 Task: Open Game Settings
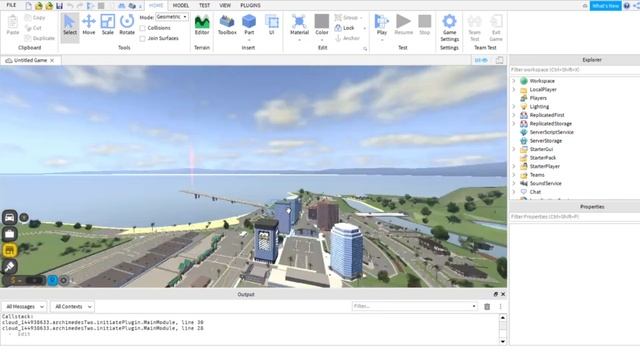click(x=449, y=28)
